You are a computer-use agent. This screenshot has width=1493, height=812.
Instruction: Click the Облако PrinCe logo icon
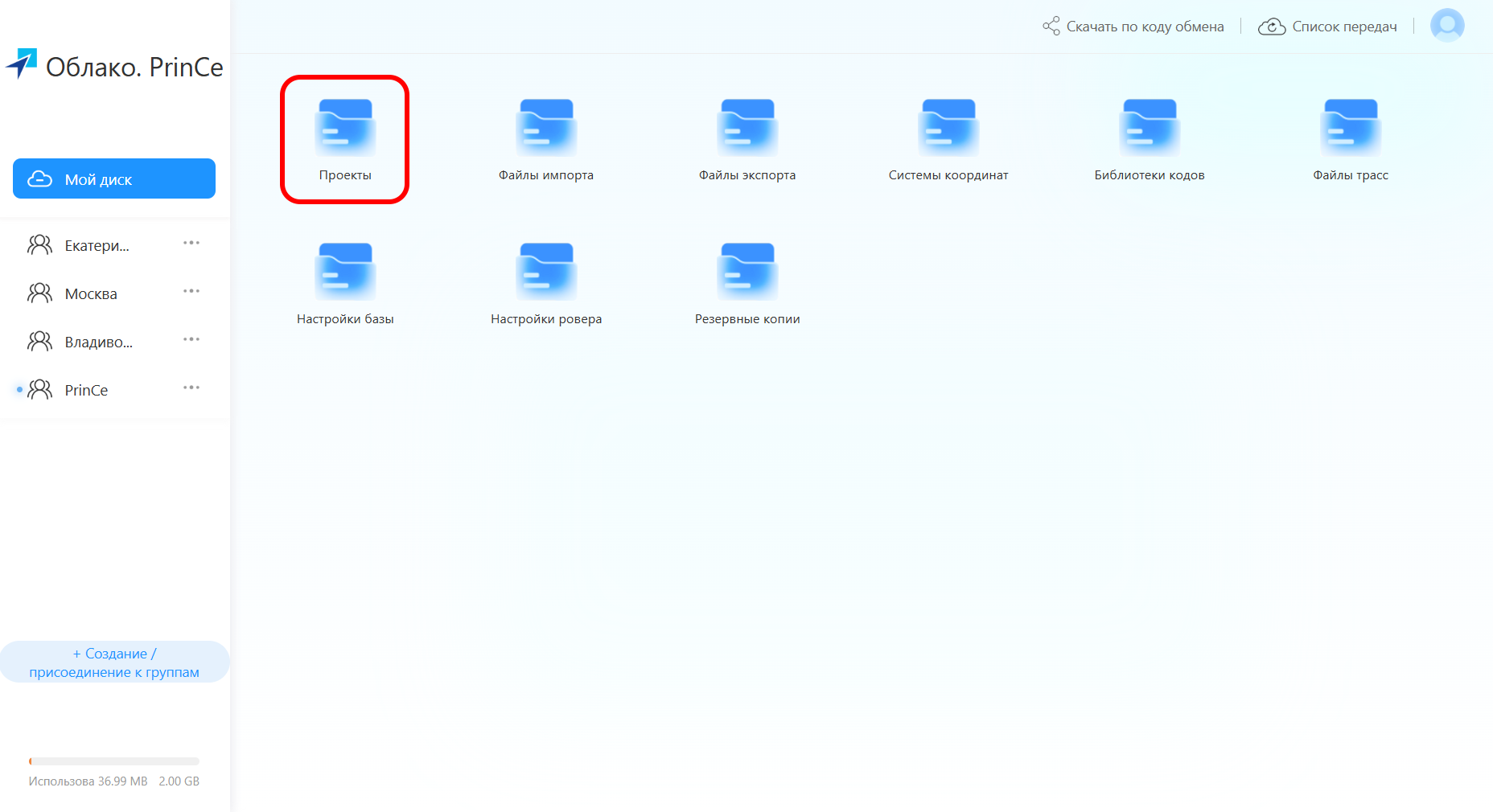[22, 64]
